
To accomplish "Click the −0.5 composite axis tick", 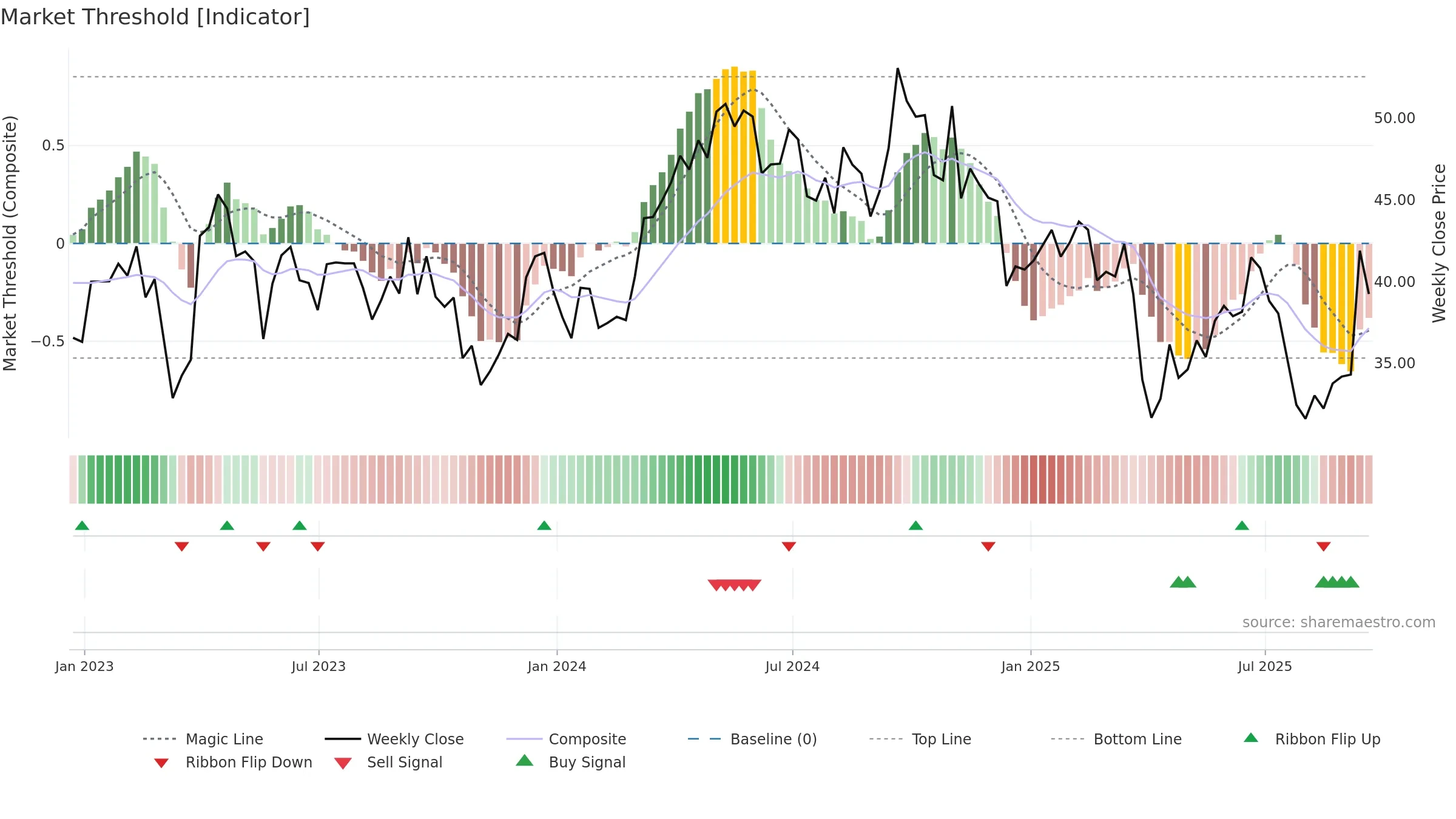I will click(48, 341).
